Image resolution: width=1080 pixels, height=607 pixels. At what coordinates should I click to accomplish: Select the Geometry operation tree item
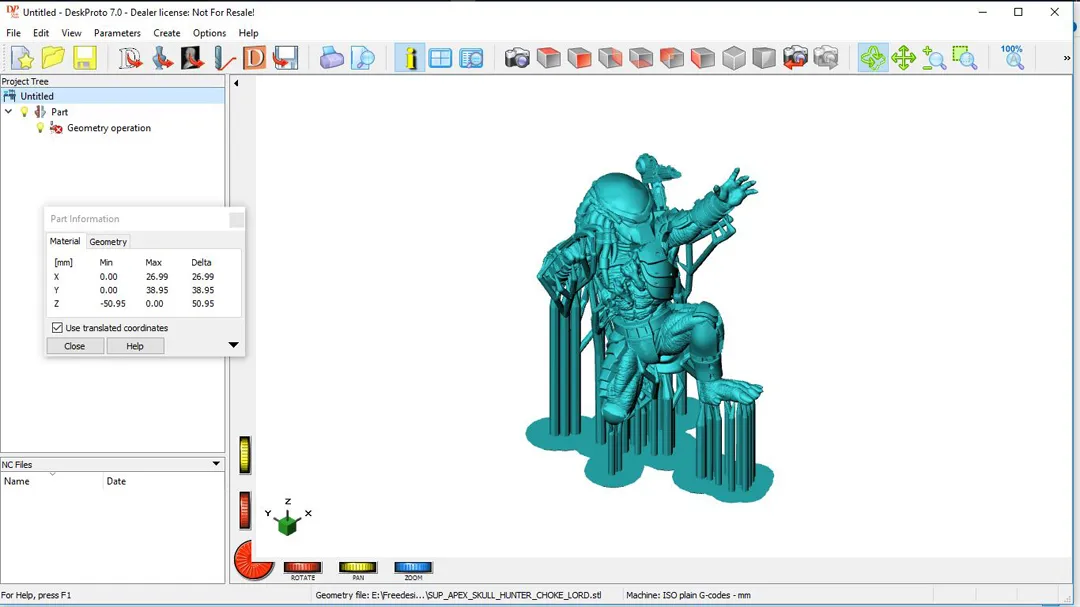[x=109, y=127]
